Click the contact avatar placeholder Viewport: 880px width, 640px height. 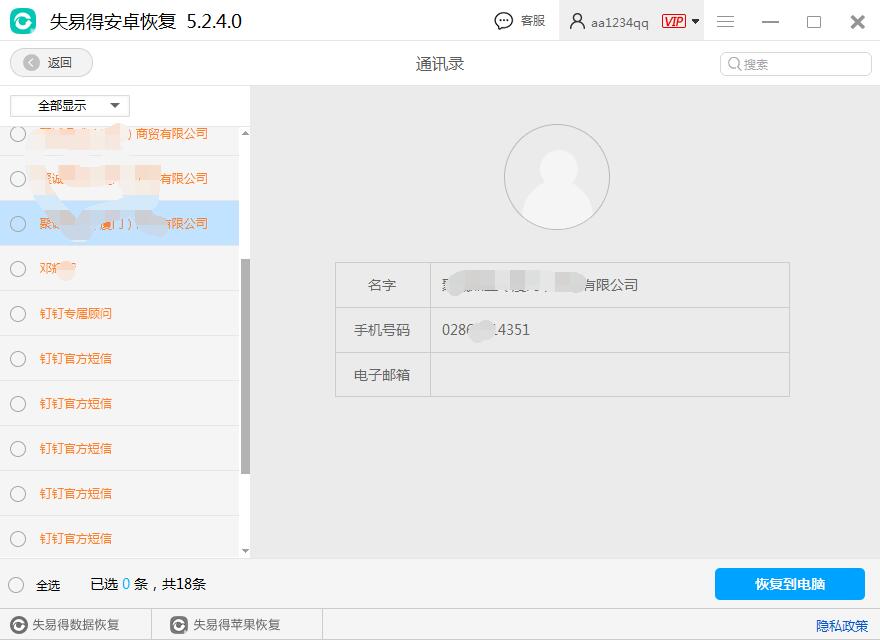pos(557,176)
